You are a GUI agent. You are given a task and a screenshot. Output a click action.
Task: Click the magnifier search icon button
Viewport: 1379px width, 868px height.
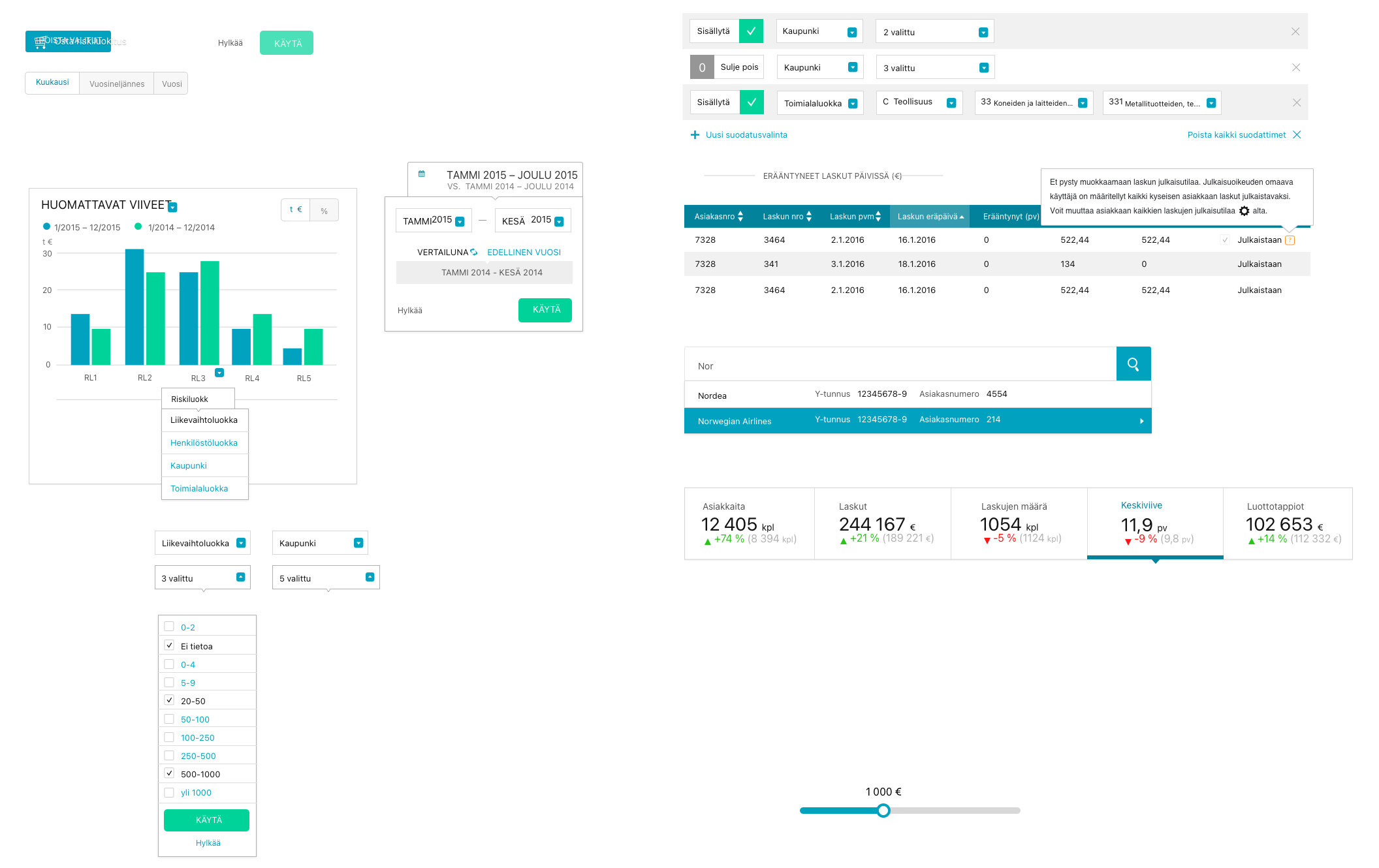point(1133,364)
